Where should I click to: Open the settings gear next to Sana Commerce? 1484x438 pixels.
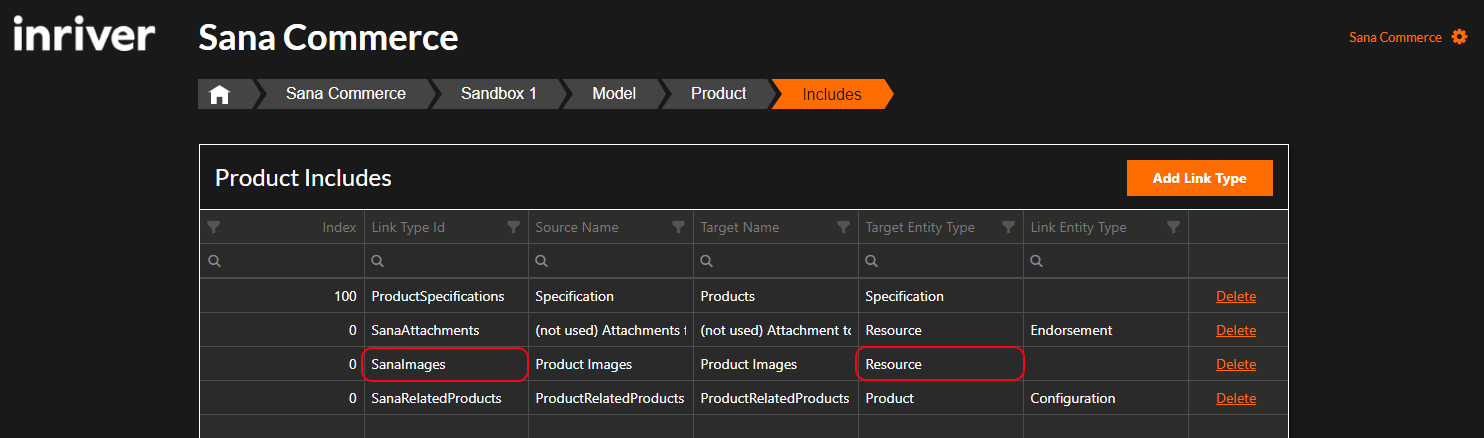(x=1459, y=37)
